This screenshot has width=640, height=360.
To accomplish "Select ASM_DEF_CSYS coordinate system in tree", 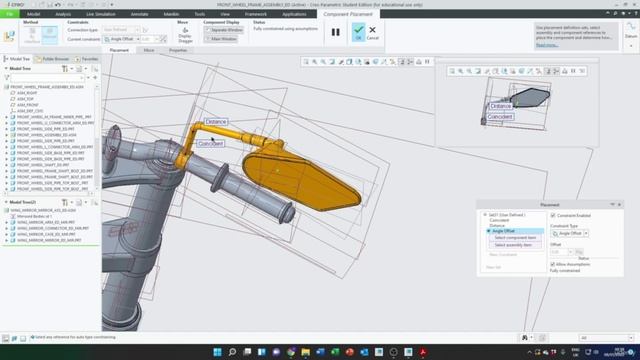I will coord(30,111).
